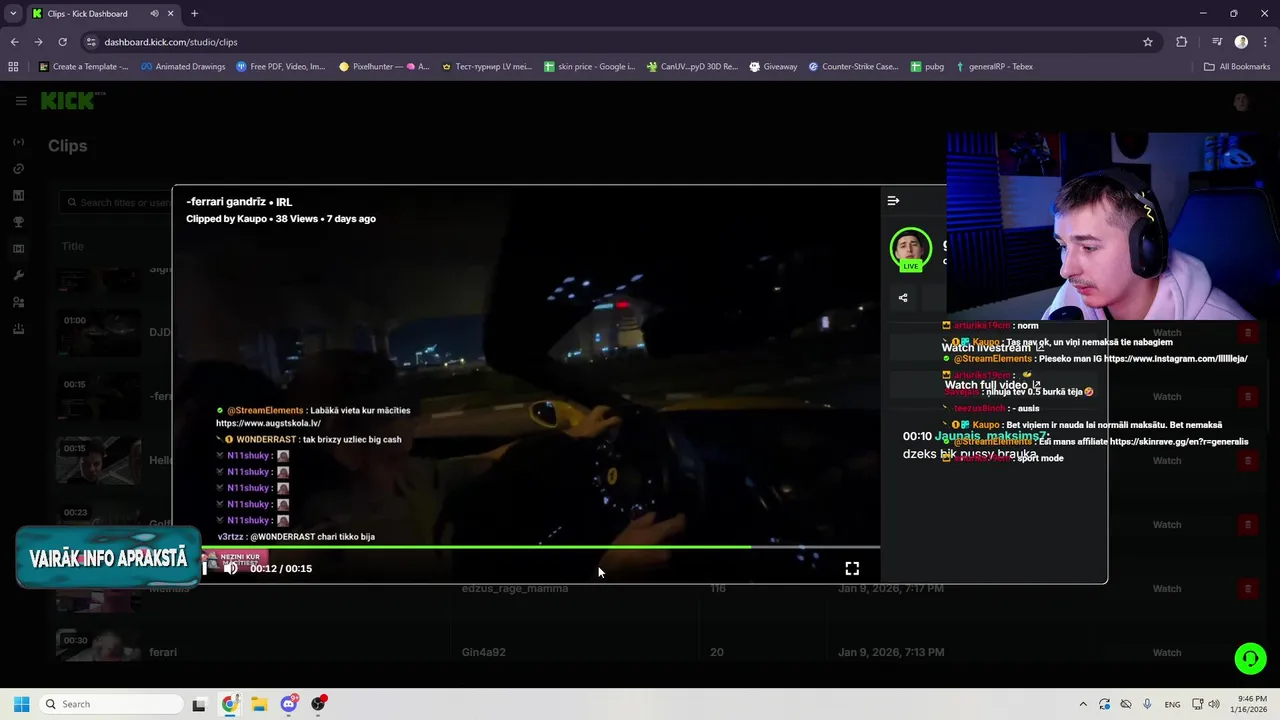Screen dimensions: 1280x720
Task: Open the green support chat bubble
Action: 1250,658
